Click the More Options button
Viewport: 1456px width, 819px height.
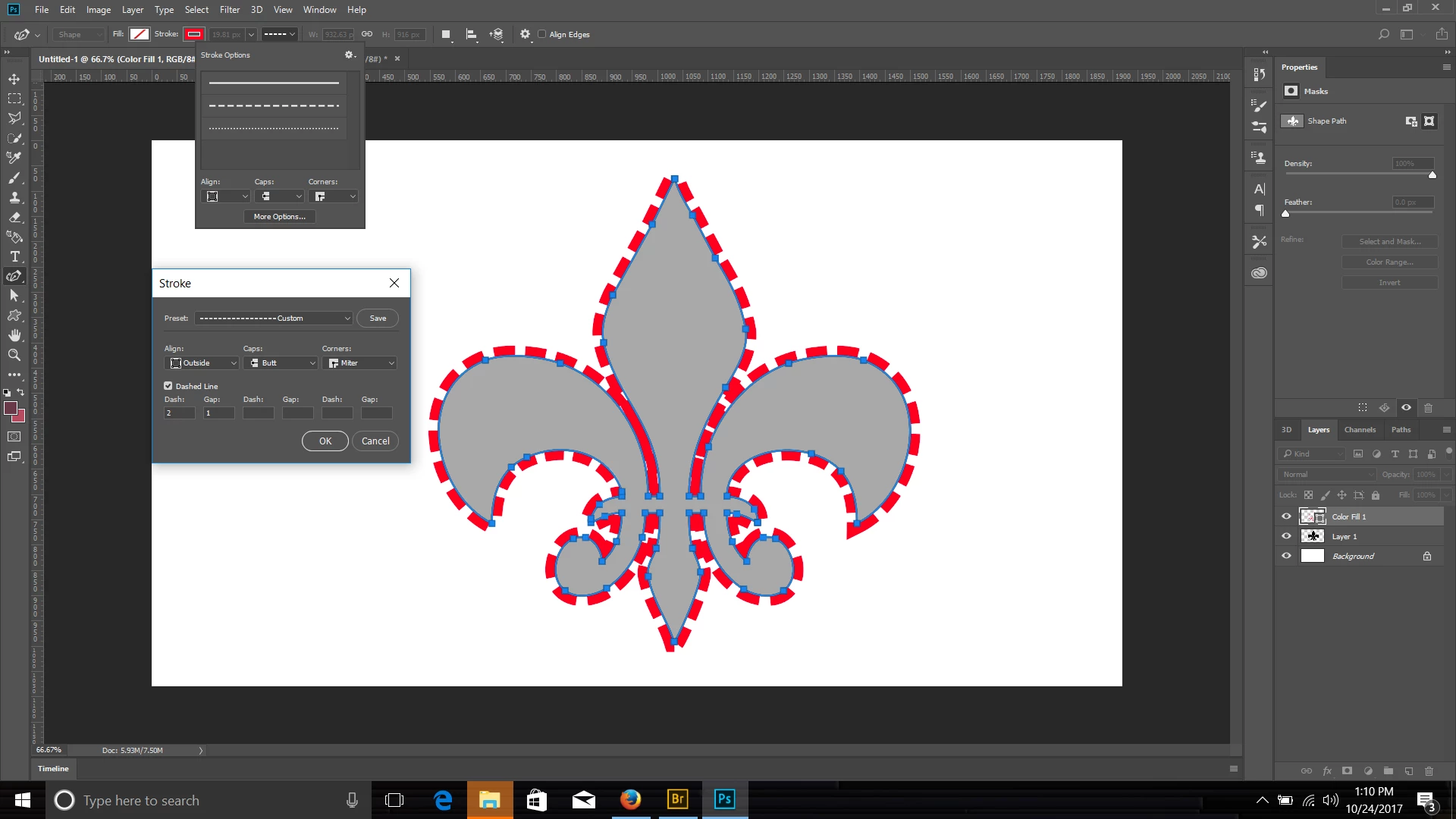click(279, 217)
